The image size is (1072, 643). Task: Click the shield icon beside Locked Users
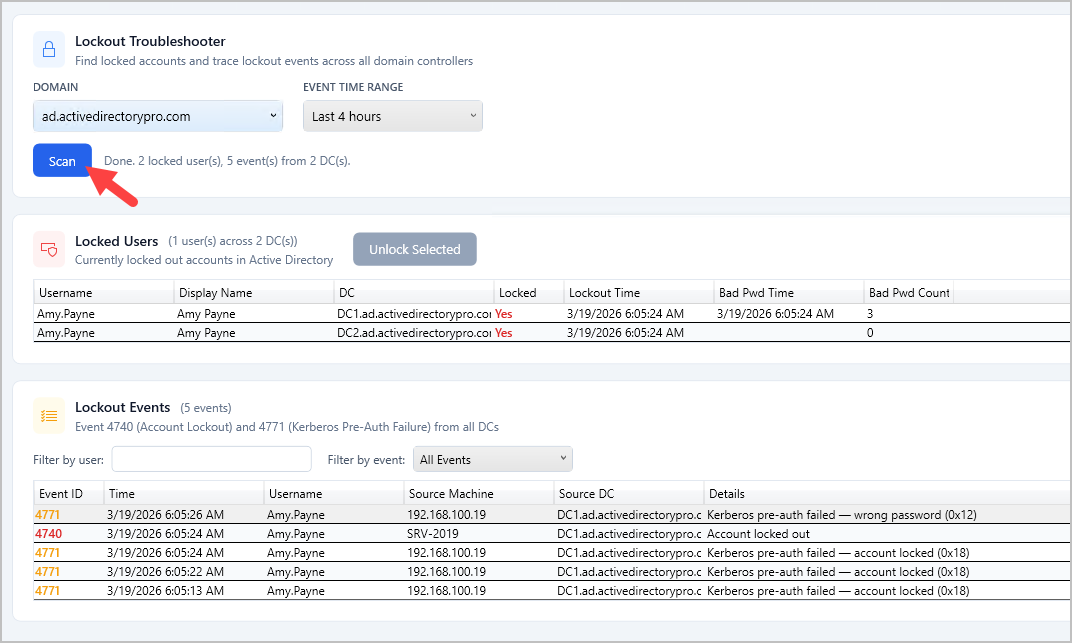pos(49,249)
